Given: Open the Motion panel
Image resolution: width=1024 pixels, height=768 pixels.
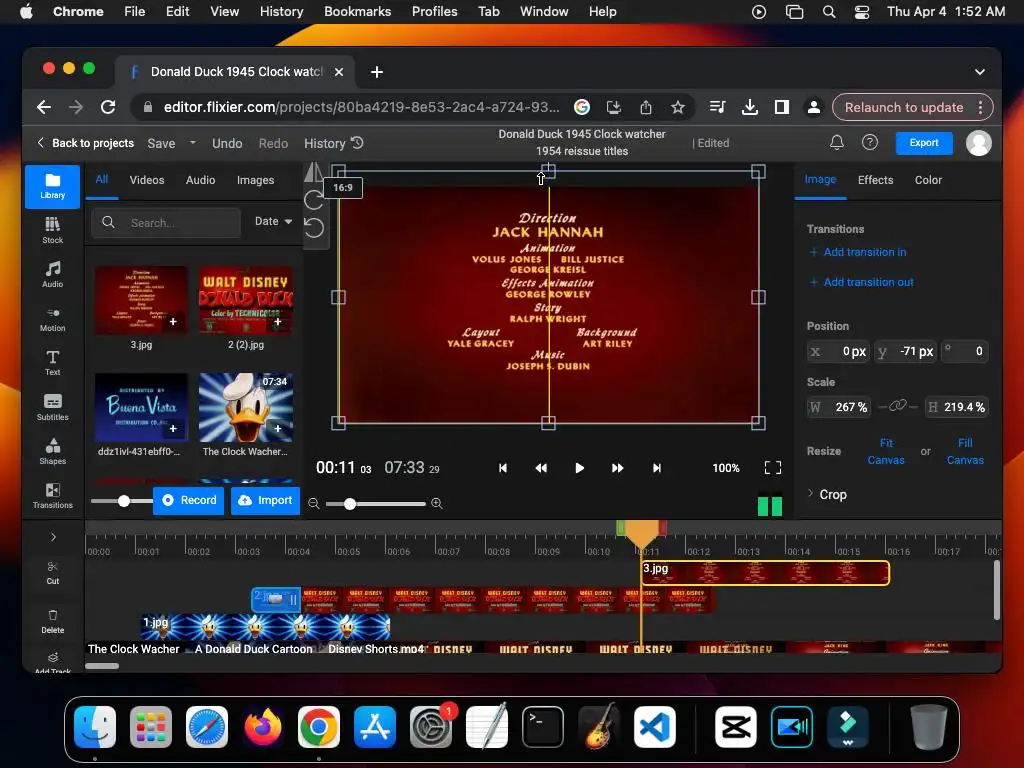Looking at the screenshot, I should (x=52, y=319).
